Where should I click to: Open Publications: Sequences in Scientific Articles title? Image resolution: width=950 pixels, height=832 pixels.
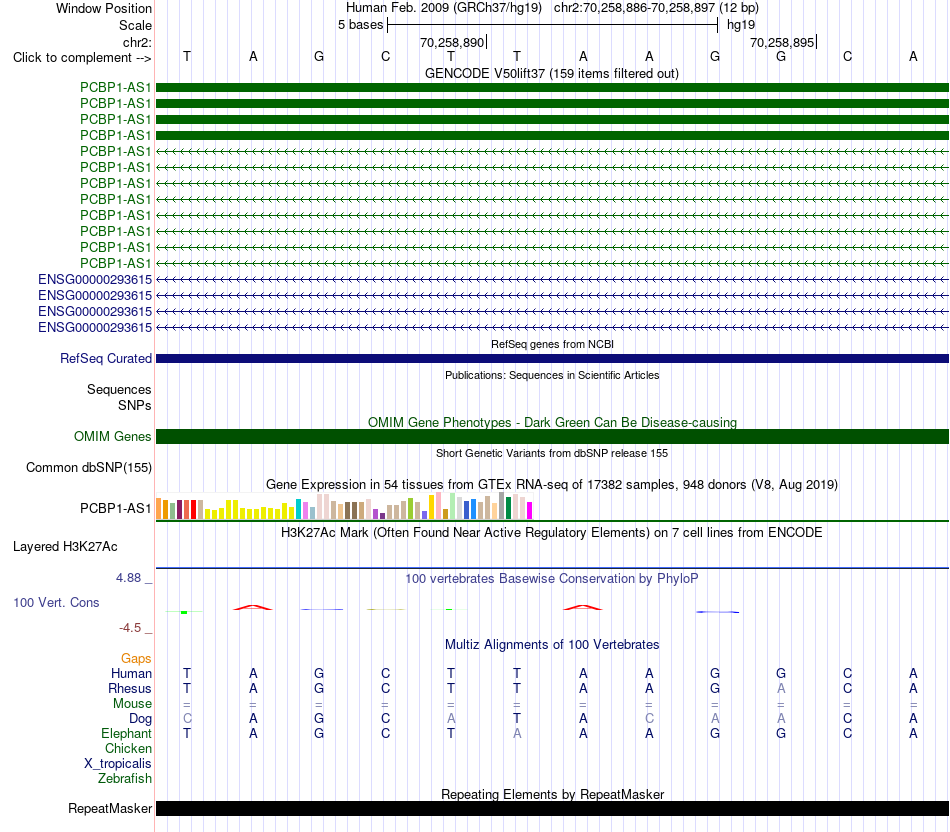552,375
